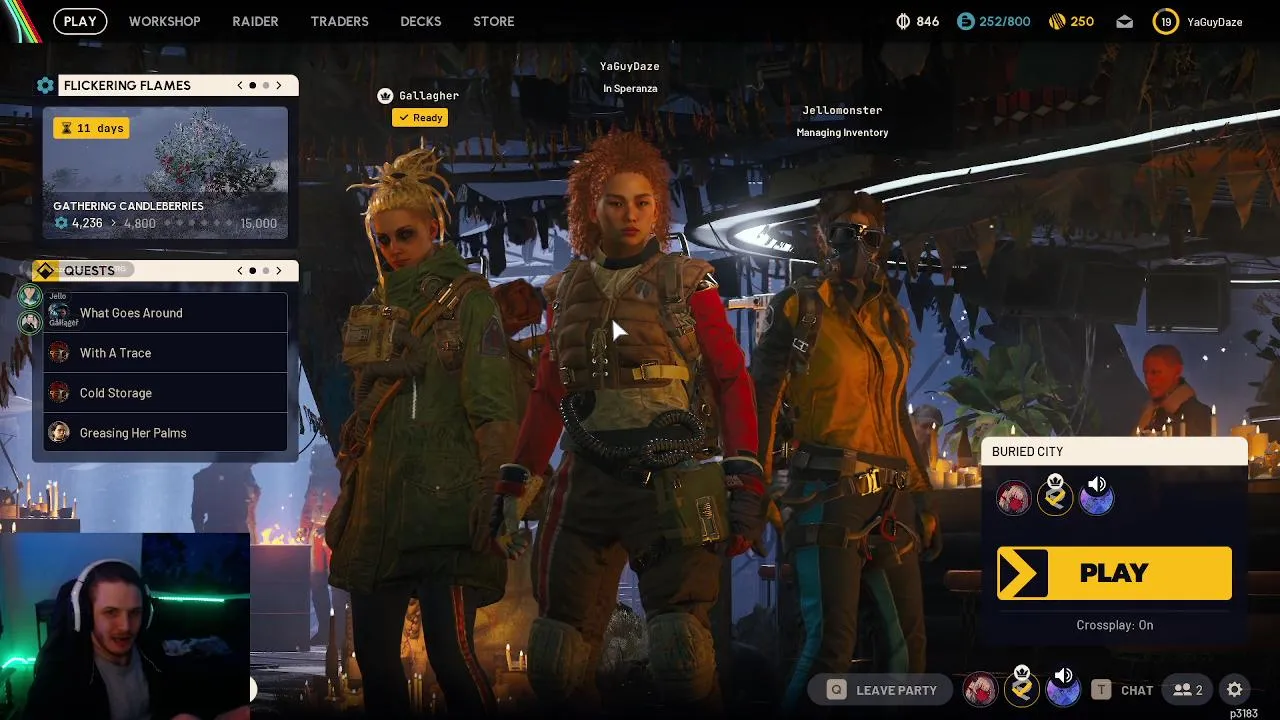Open the RAIDER tab
The width and height of the screenshot is (1280, 720).
[255, 21]
